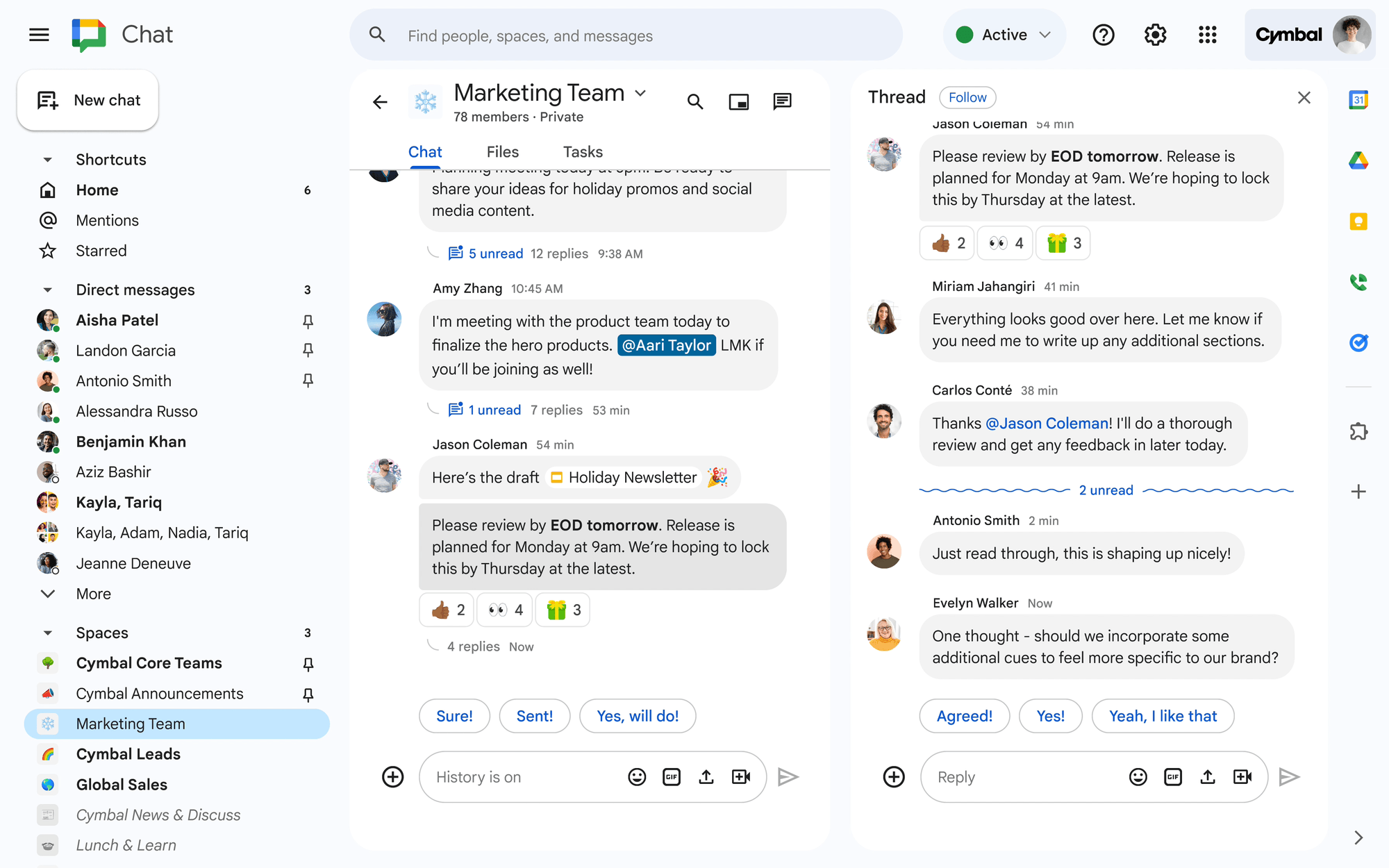Viewport: 1389px width, 868px height.
Task: Toggle Follow on the thread
Action: pos(967,97)
